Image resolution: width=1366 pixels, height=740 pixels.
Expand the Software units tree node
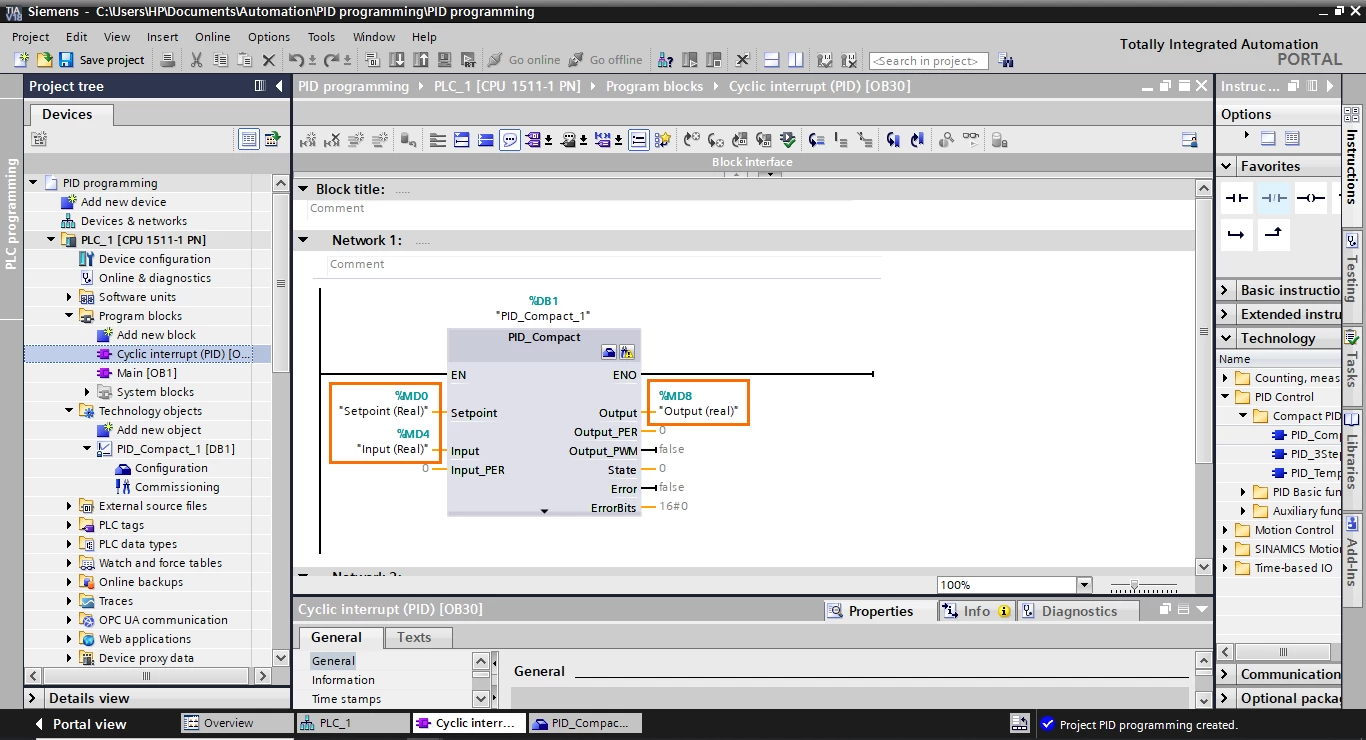tap(69, 297)
